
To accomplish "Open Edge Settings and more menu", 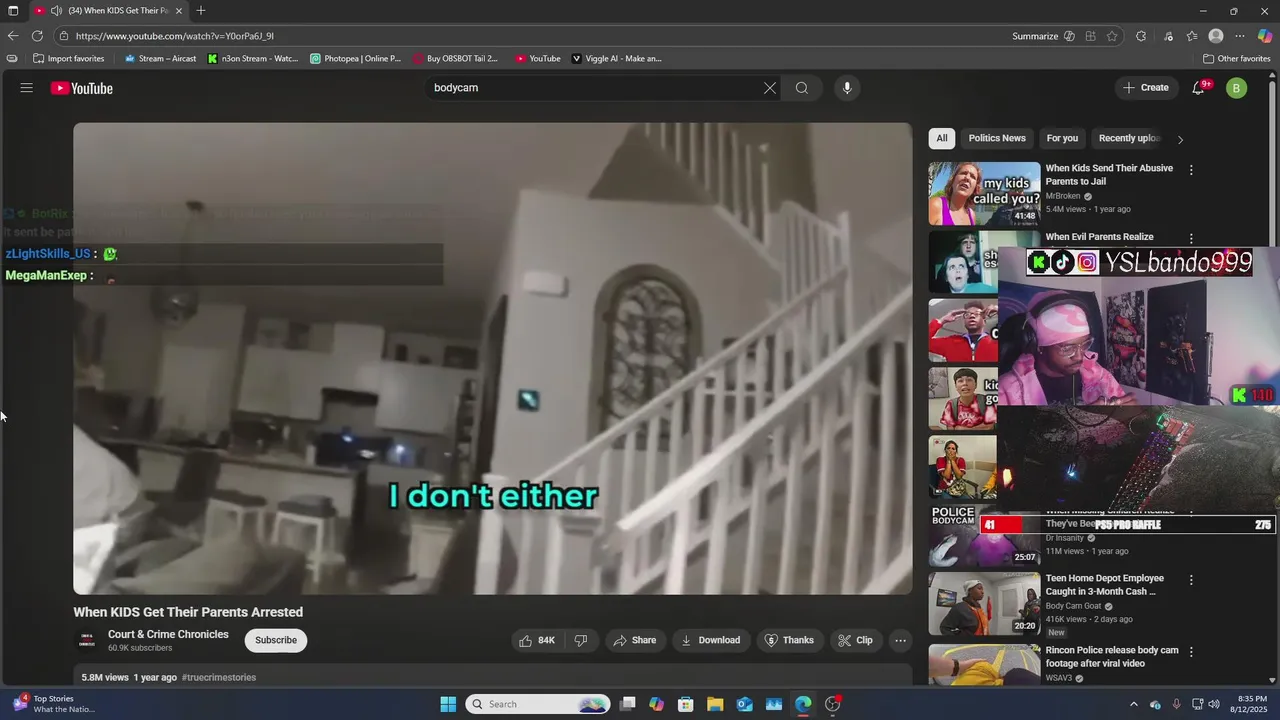I will [x=1240, y=36].
